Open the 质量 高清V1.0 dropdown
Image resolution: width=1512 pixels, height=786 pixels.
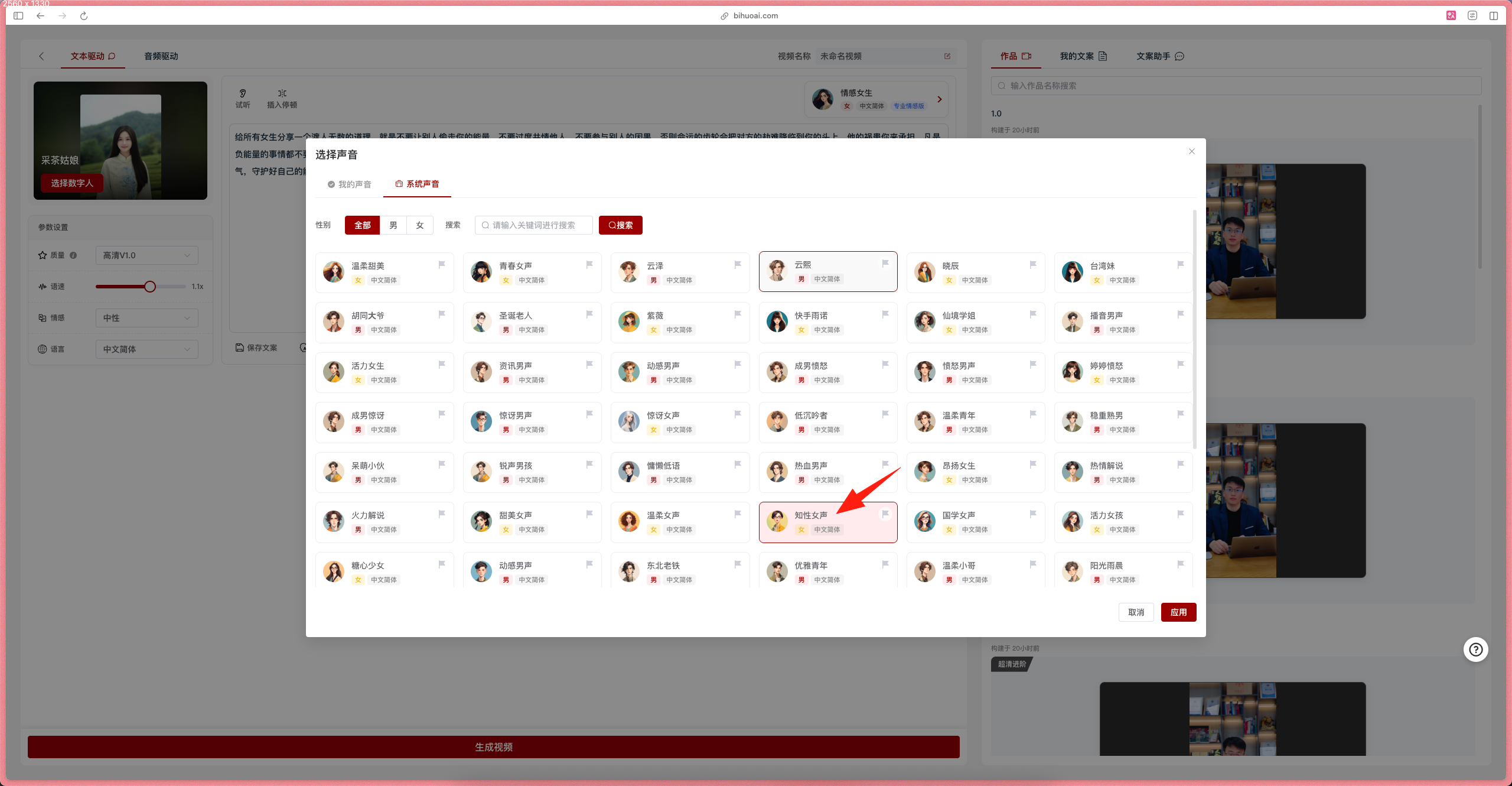coord(146,255)
